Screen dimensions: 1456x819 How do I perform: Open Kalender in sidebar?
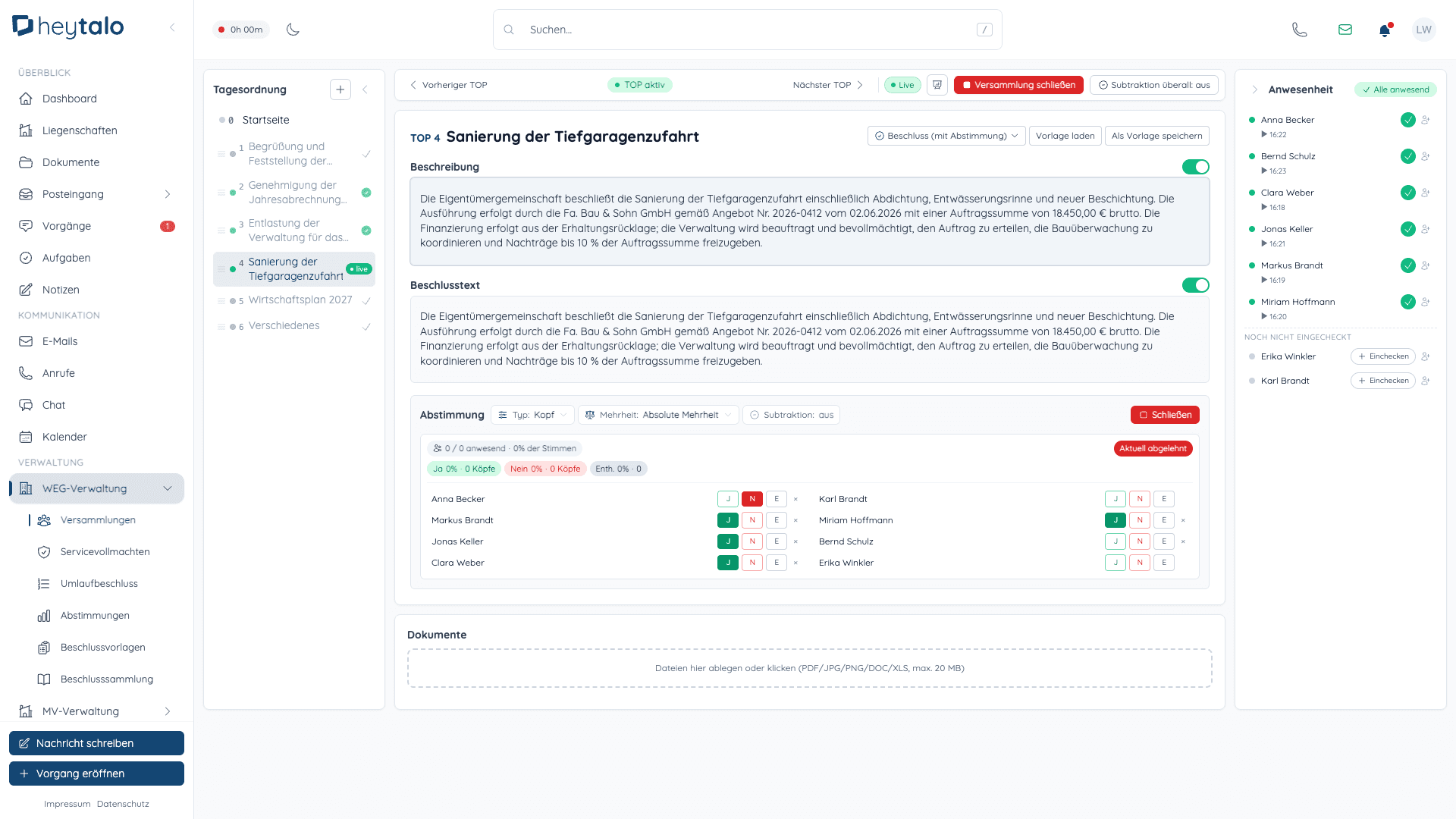96,437
